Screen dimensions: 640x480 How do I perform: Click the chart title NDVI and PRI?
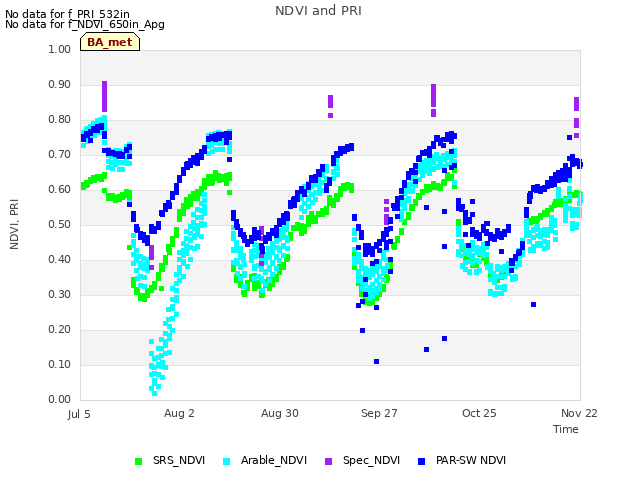(x=318, y=11)
